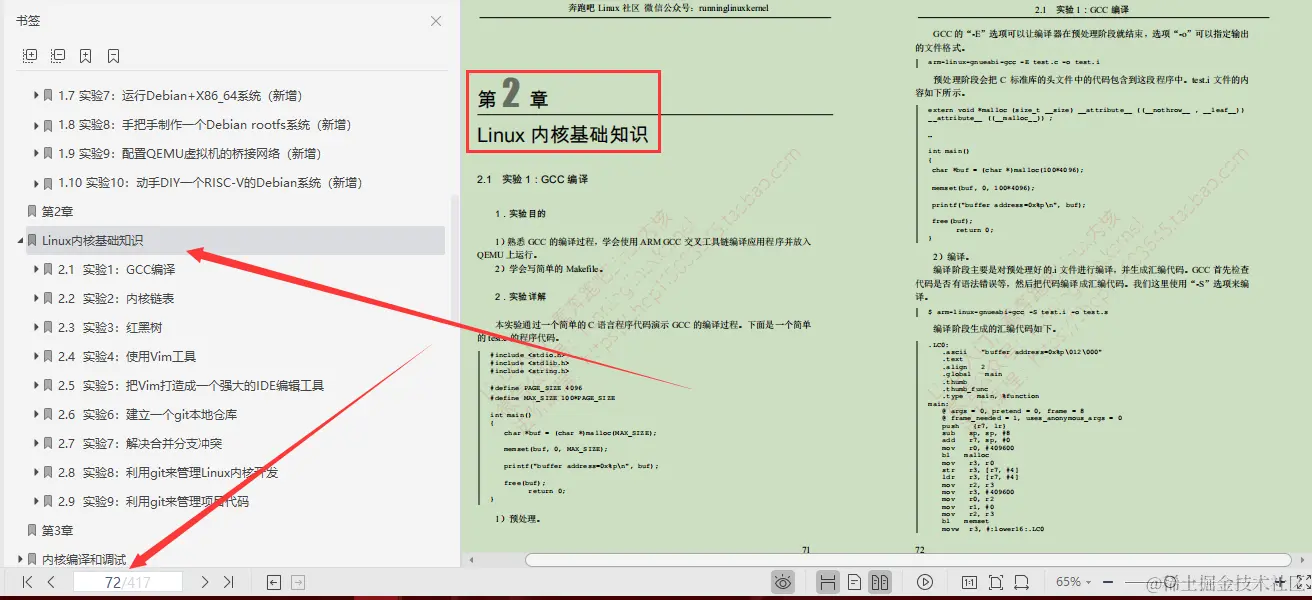Expand the '第3章' bookmark chevron
Screen dimensions: 1312x600
[18, 530]
